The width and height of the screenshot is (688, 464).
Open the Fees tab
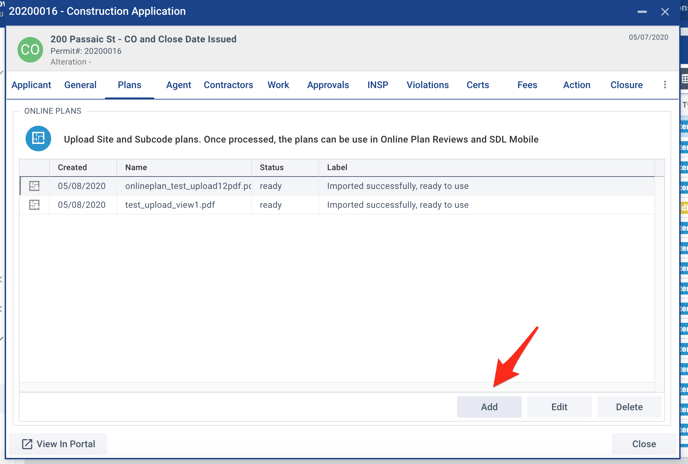[x=527, y=85]
